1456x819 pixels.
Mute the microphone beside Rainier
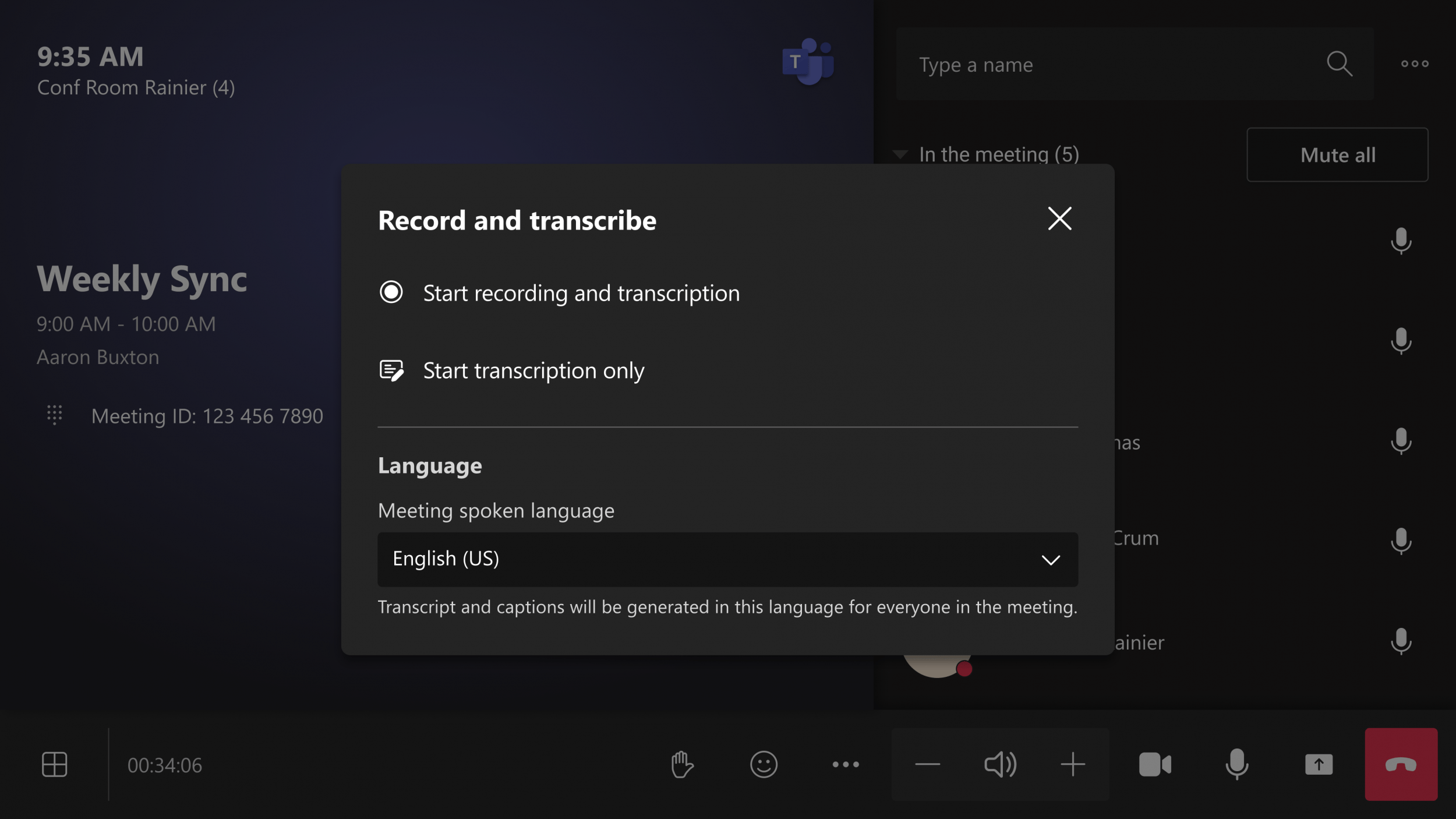coord(1401,643)
